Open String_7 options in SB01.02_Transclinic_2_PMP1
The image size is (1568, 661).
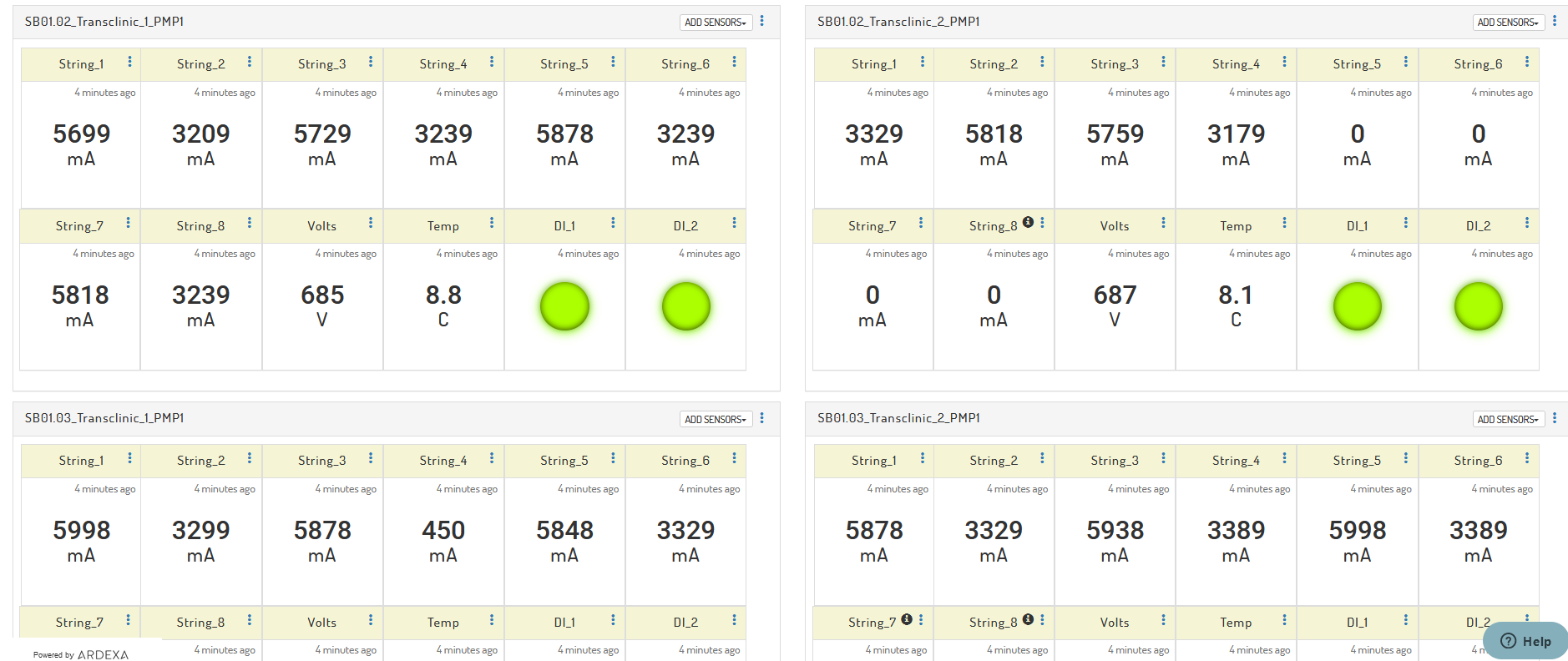[920, 223]
